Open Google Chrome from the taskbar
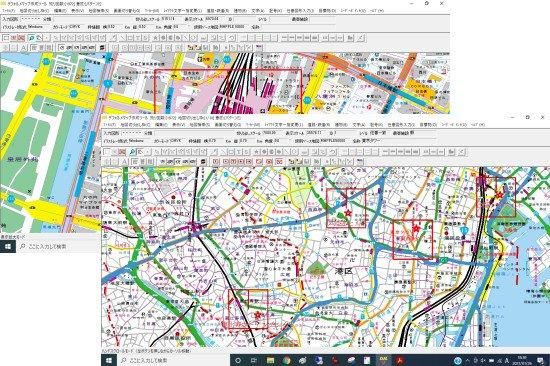 (287, 360)
